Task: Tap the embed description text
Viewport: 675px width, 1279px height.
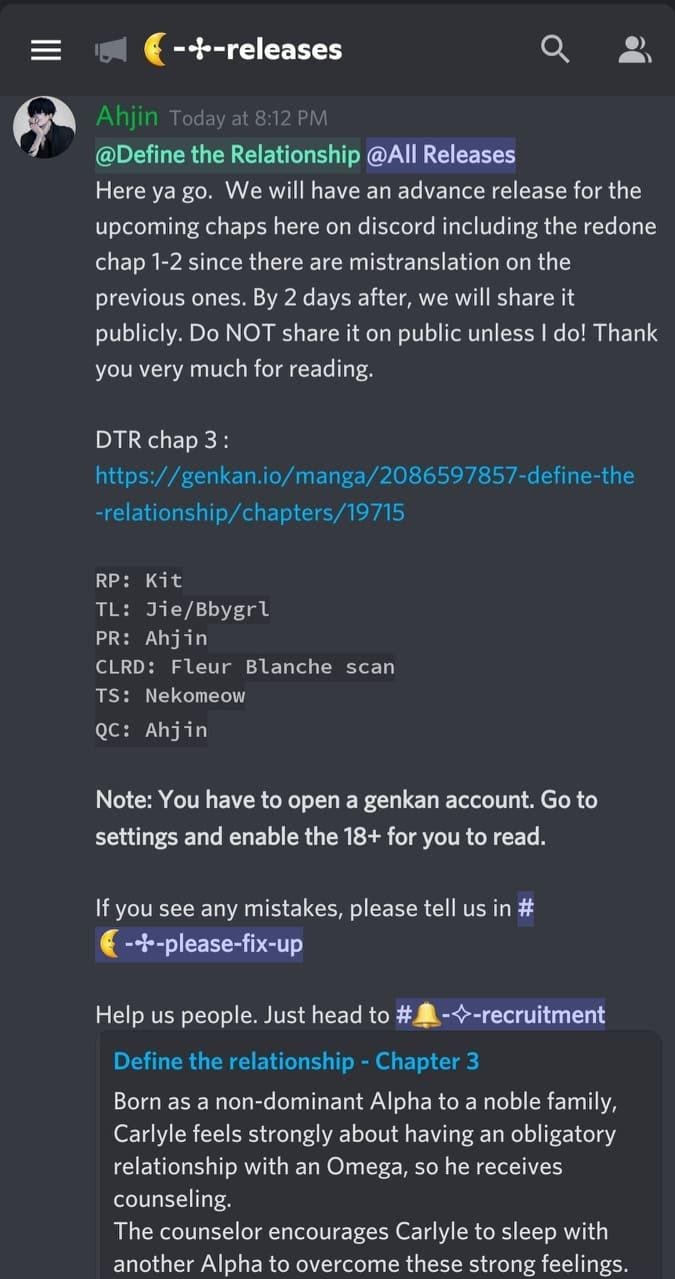Action: point(371,1183)
